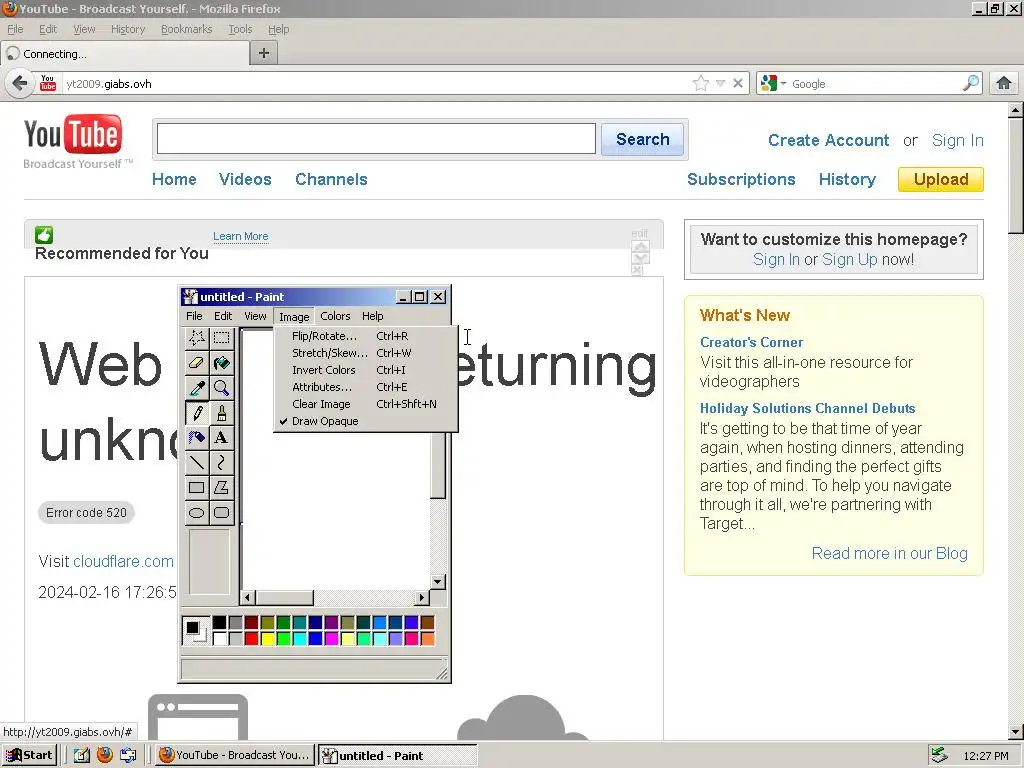Viewport: 1024px width, 768px height.
Task: Open the Paint View menu
Action: (x=255, y=316)
